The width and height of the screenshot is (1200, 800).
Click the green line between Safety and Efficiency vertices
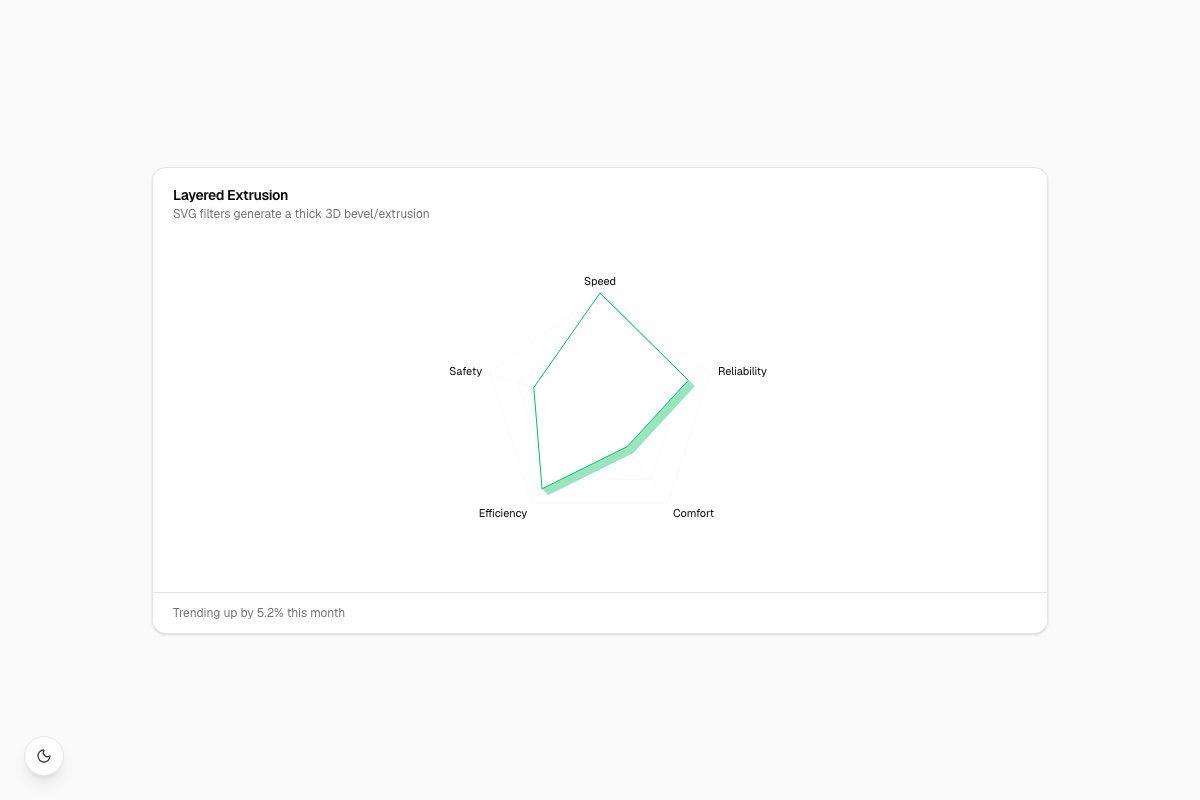(538, 437)
